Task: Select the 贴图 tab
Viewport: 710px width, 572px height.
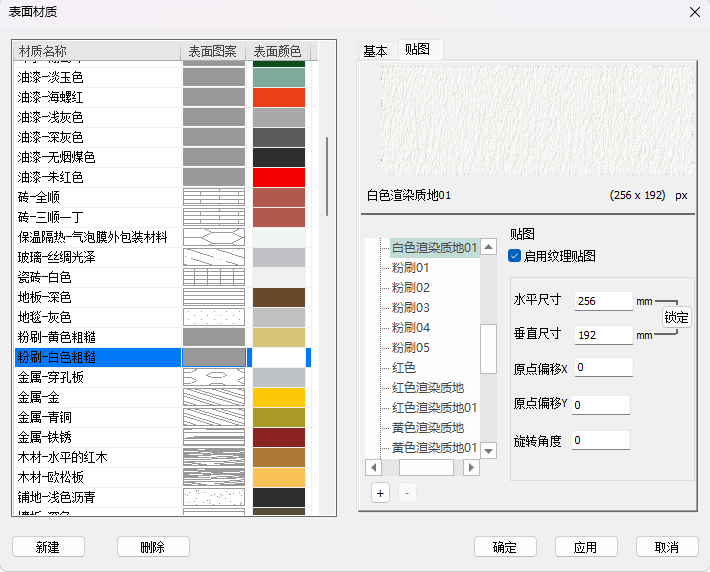Action: point(417,51)
